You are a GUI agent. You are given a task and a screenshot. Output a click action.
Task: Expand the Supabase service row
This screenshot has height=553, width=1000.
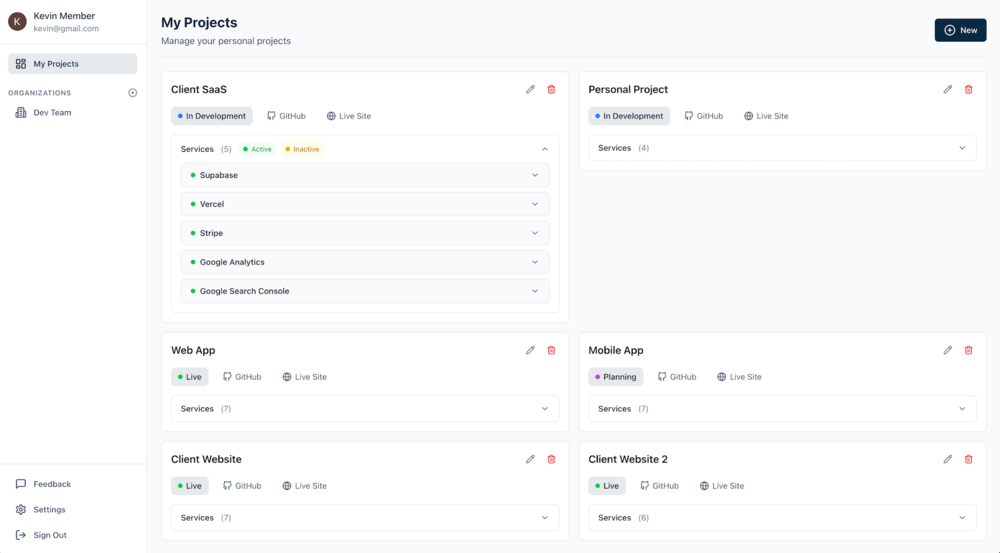pyautogui.click(x=535, y=176)
